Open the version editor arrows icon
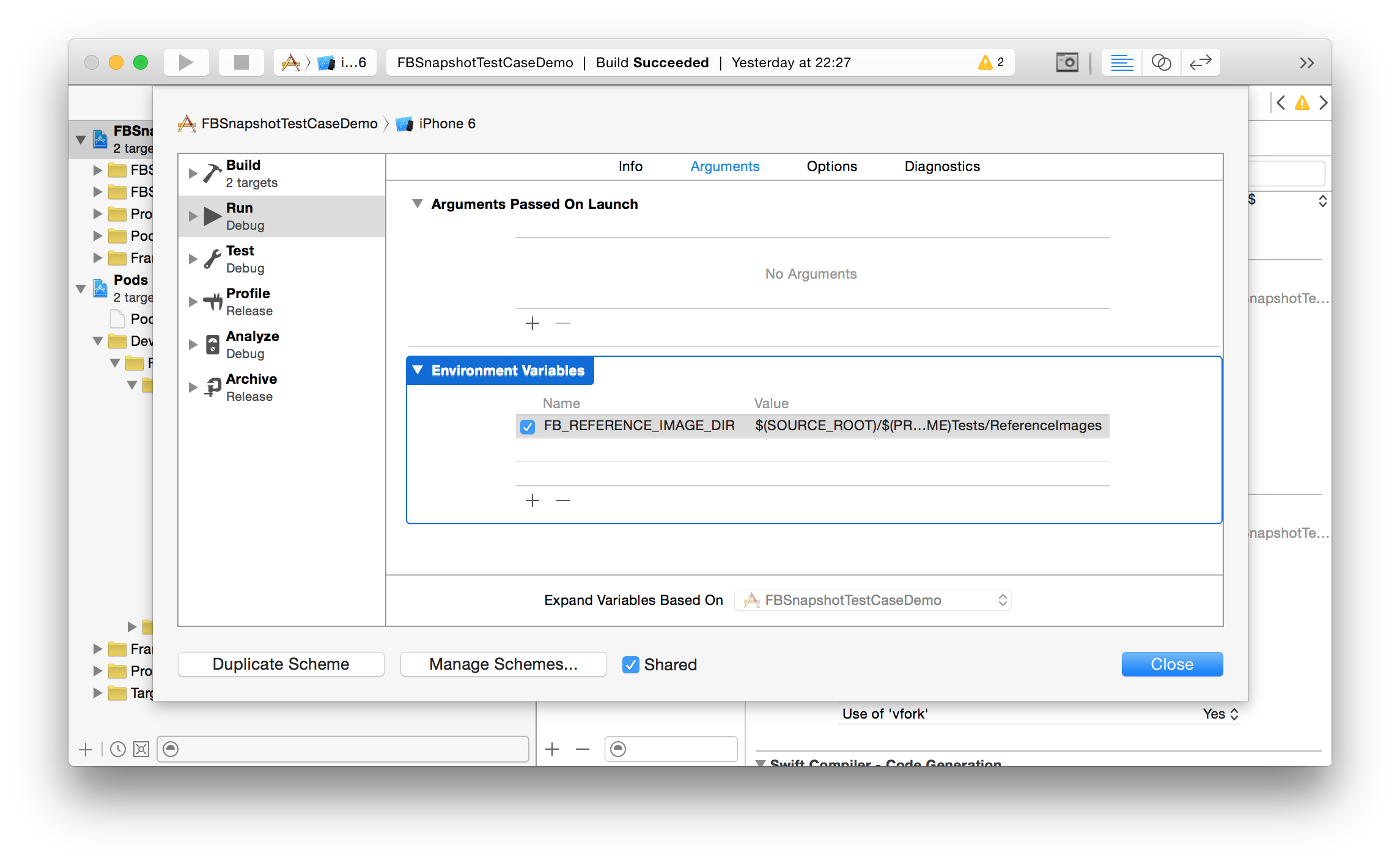Image resolution: width=1400 pixels, height=864 pixels. (x=1200, y=62)
